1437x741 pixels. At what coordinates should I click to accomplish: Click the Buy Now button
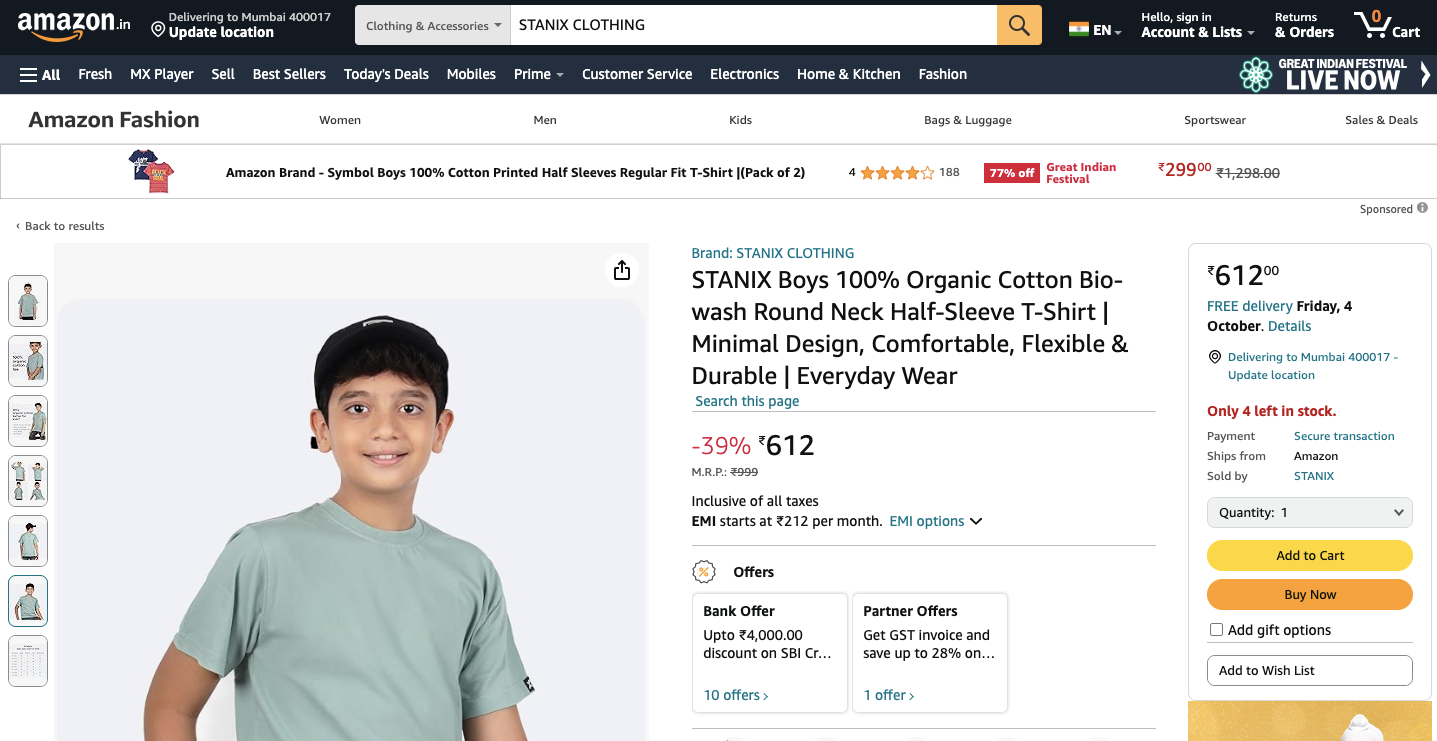pos(1309,594)
